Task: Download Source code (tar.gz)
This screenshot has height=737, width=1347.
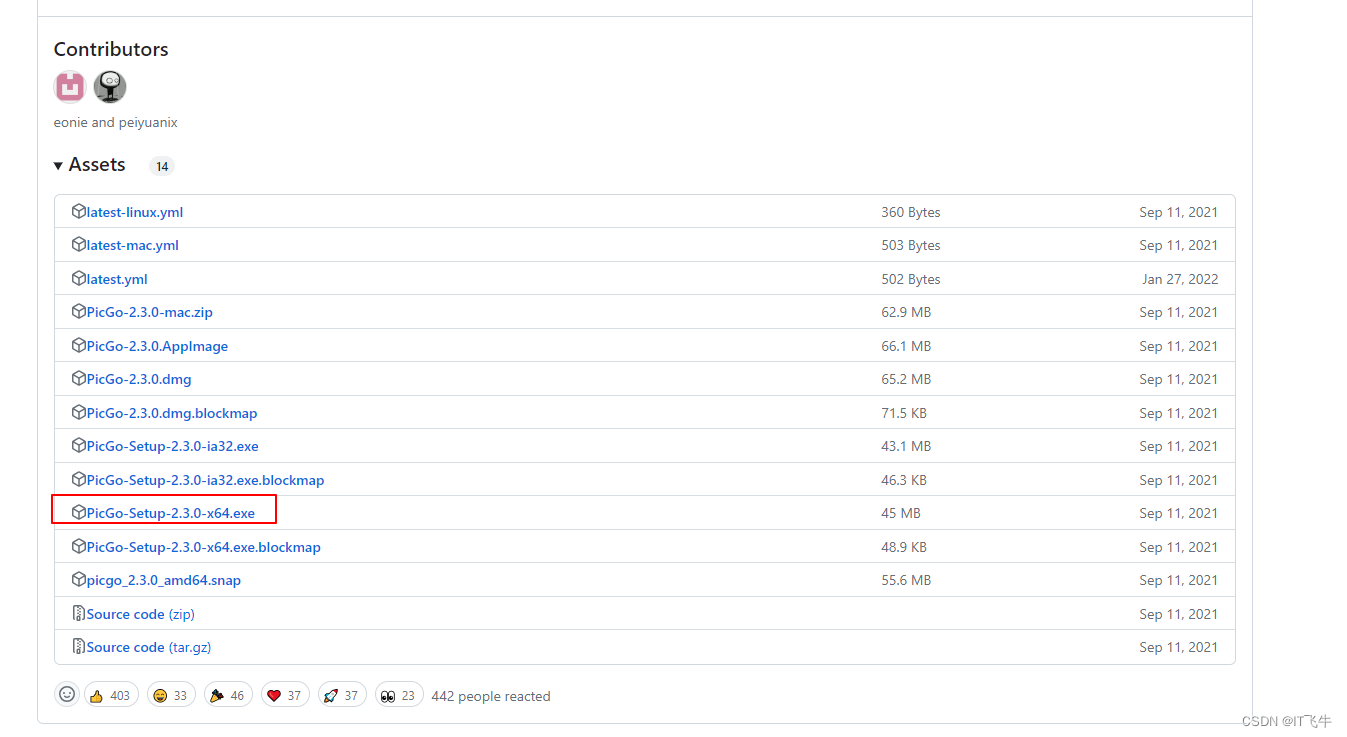Action: click(148, 647)
